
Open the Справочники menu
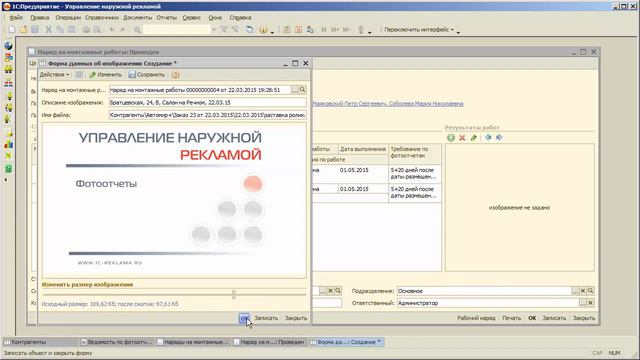[x=102, y=18]
